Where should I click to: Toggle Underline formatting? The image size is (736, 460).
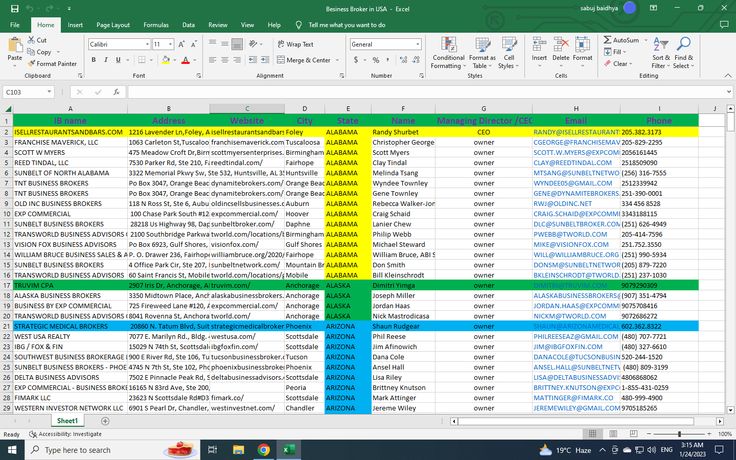118,60
